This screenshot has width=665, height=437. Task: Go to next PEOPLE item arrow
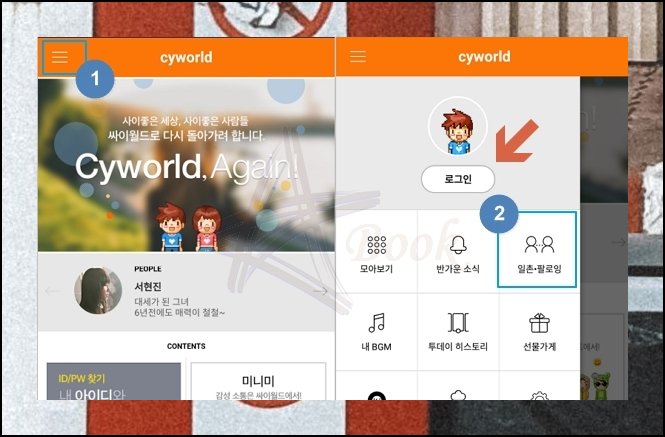(320, 291)
